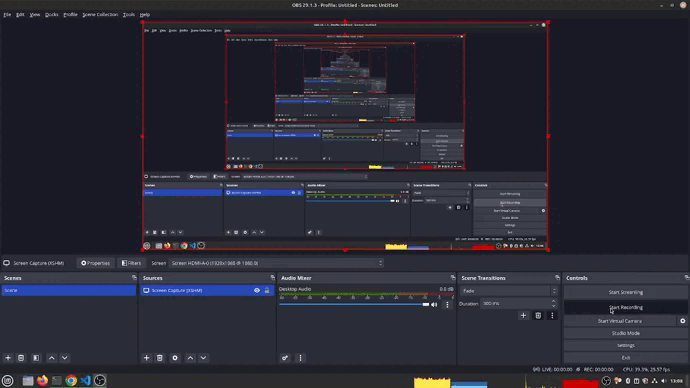Image resolution: width=690 pixels, height=388 pixels.
Task: Add scene transition with plus icon
Action: click(x=523, y=315)
